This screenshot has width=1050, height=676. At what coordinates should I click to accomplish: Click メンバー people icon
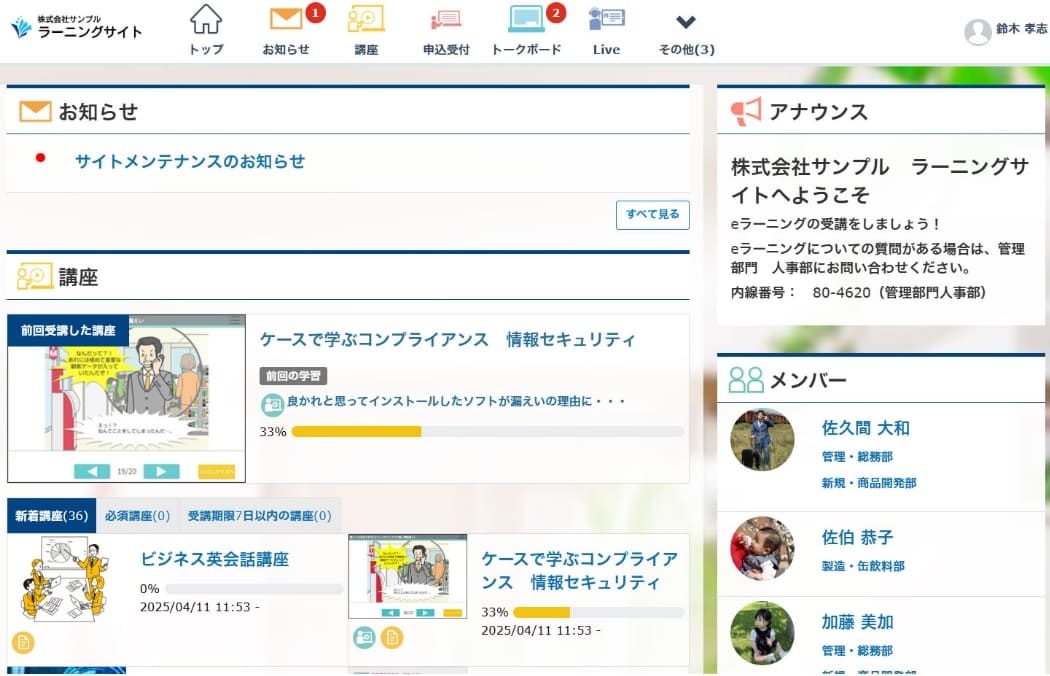(746, 380)
